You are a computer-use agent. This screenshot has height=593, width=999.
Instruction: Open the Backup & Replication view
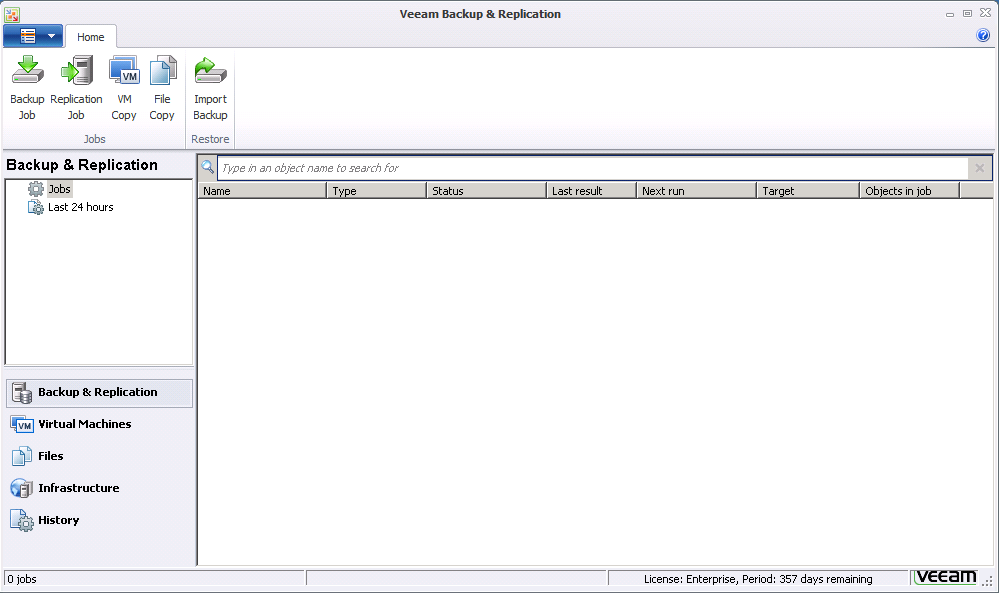[99, 392]
